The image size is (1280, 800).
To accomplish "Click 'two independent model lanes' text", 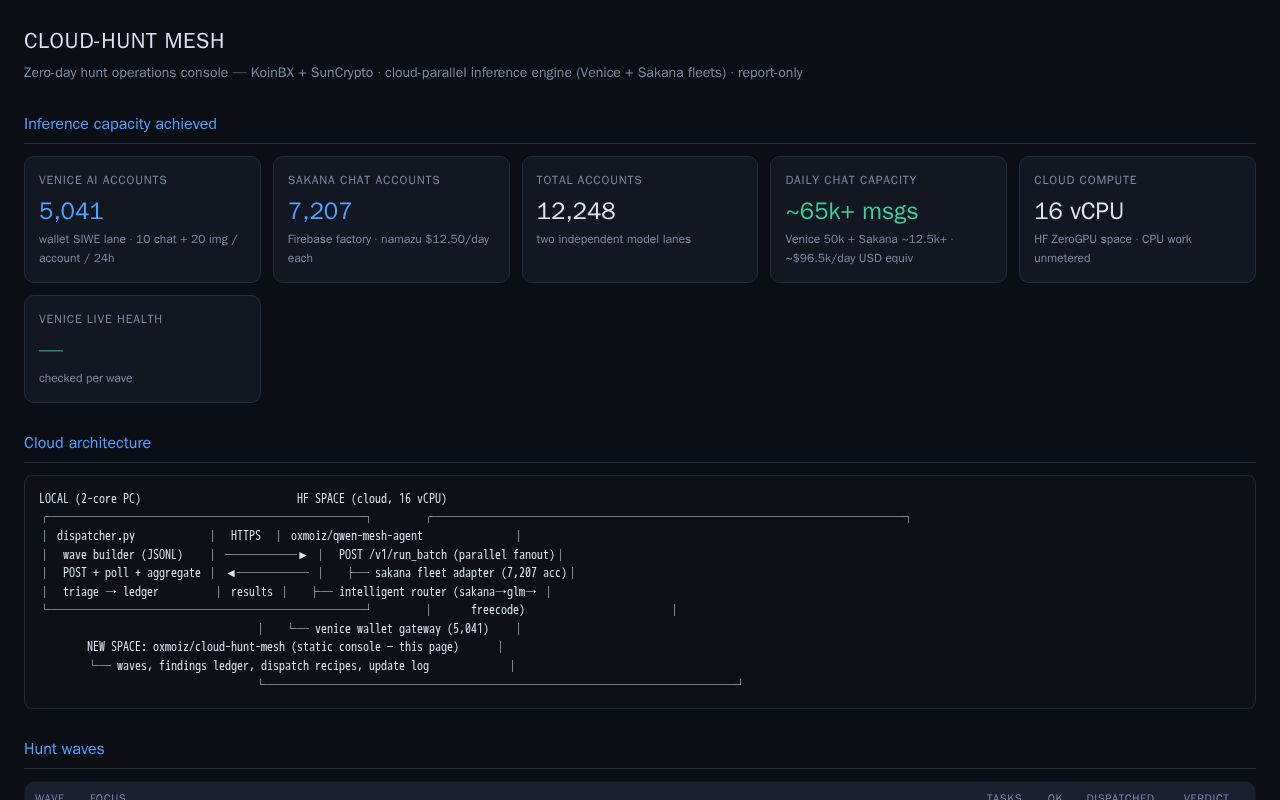I will [x=614, y=239].
